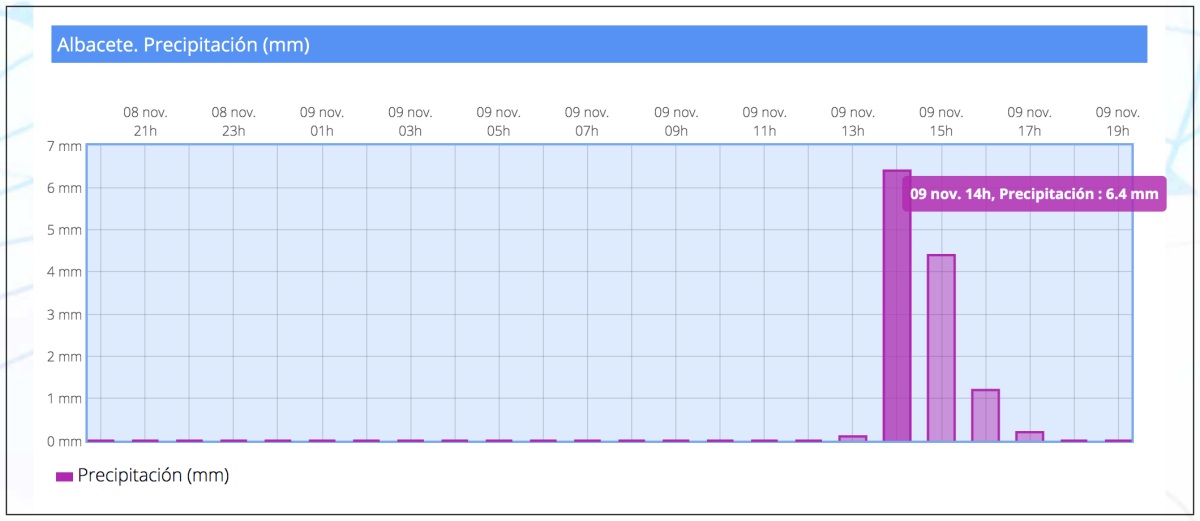The height and width of the screenshot is (521, 1200).
Task: Click the zero bar at 09 nov. 07h
Action: coord(587,440)
